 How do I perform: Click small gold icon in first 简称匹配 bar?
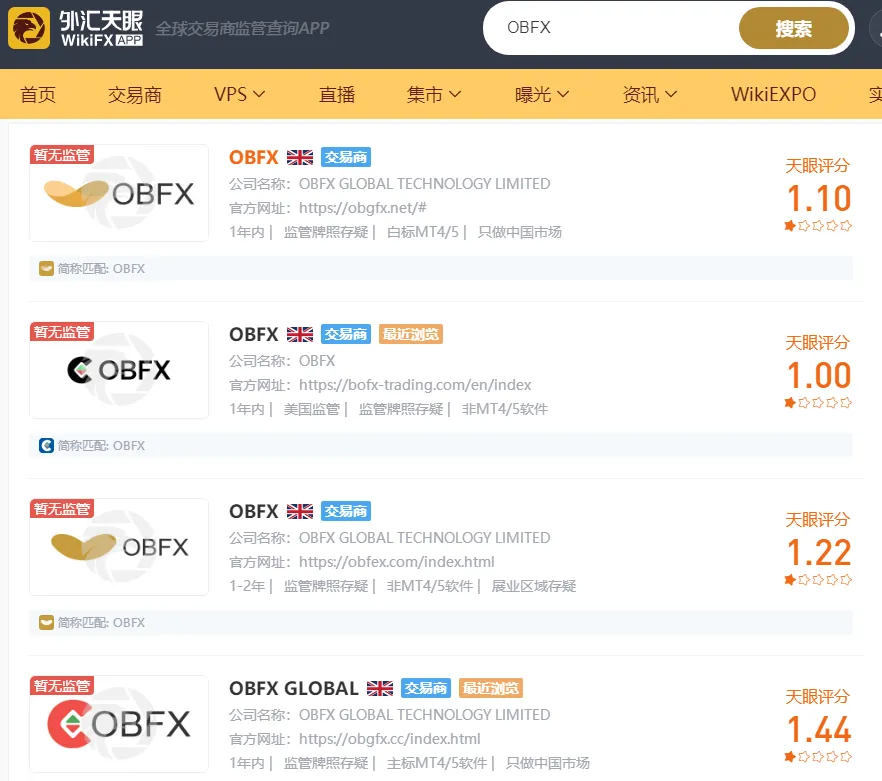pos(46,269)
